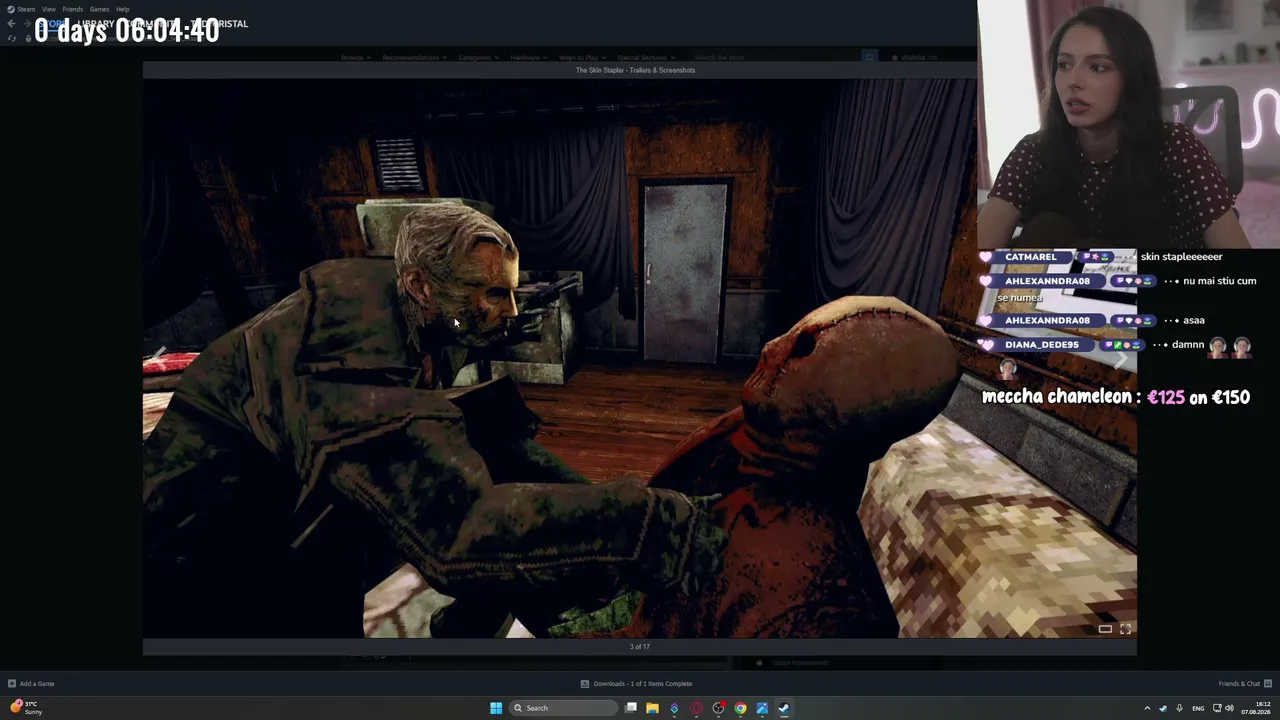This screenshot has height=720, width=1280.
Task: Click the 'The Skin Stapler - Trailers & Screenshots' title
Action: coord(635,70)
